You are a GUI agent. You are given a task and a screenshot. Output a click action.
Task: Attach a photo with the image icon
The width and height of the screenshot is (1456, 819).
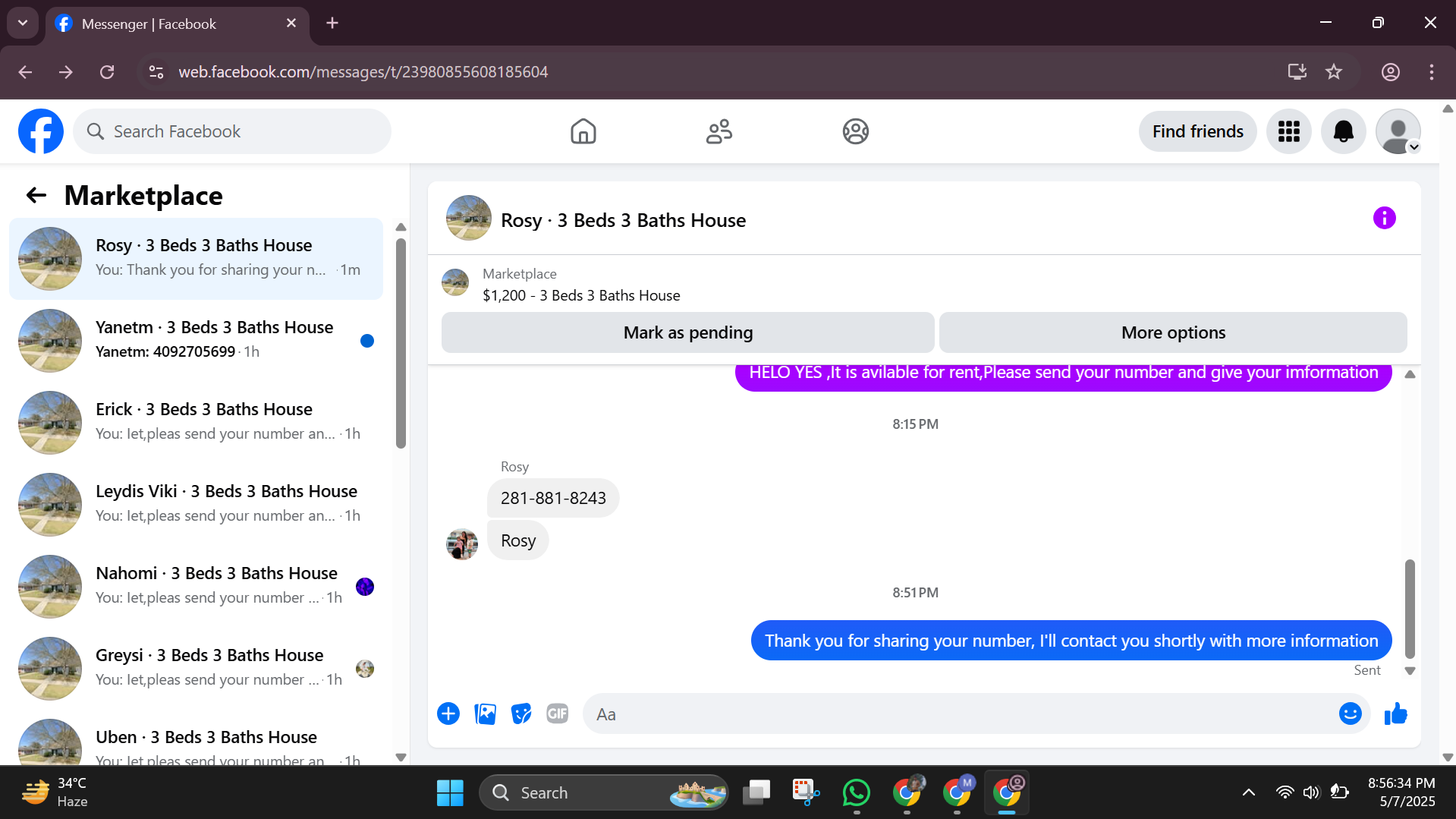[485, 713]
